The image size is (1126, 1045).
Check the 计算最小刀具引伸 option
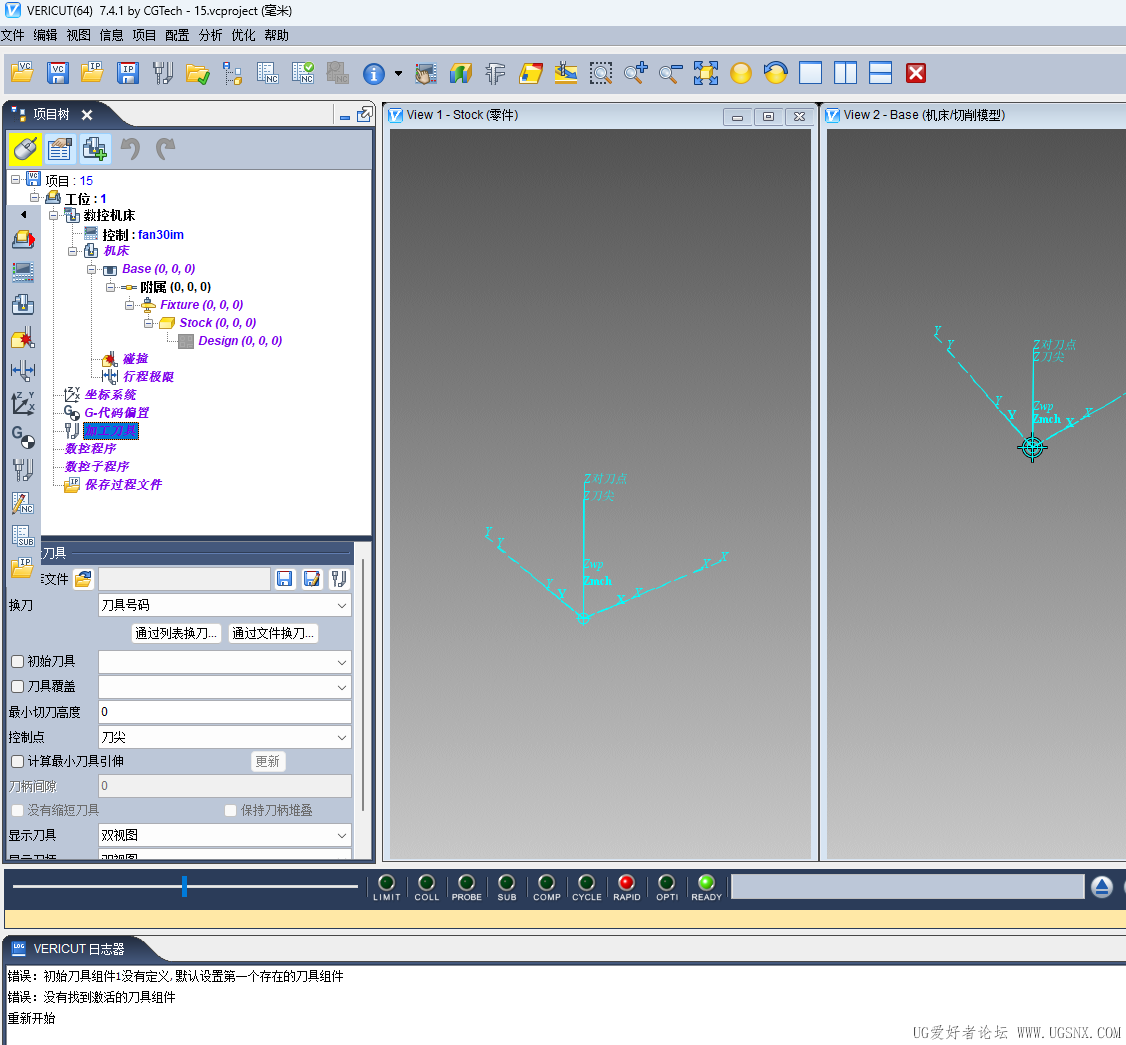[x=17, y=762]
